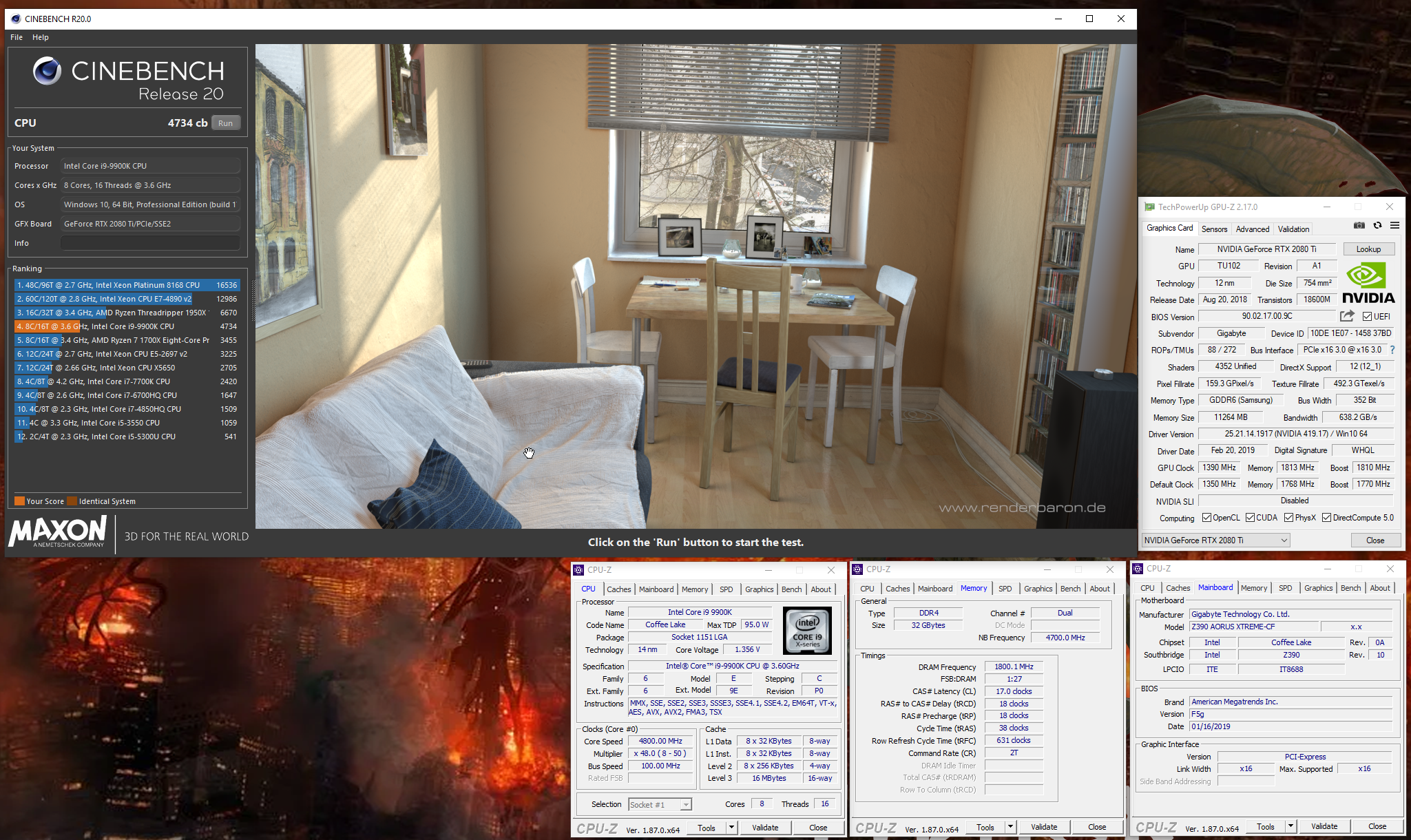Viewport: 1411px width, 840px height.
Task: Select the AMD Ryzen Threadripper 1950X ranking row
Action: click(x=127, y=313)
